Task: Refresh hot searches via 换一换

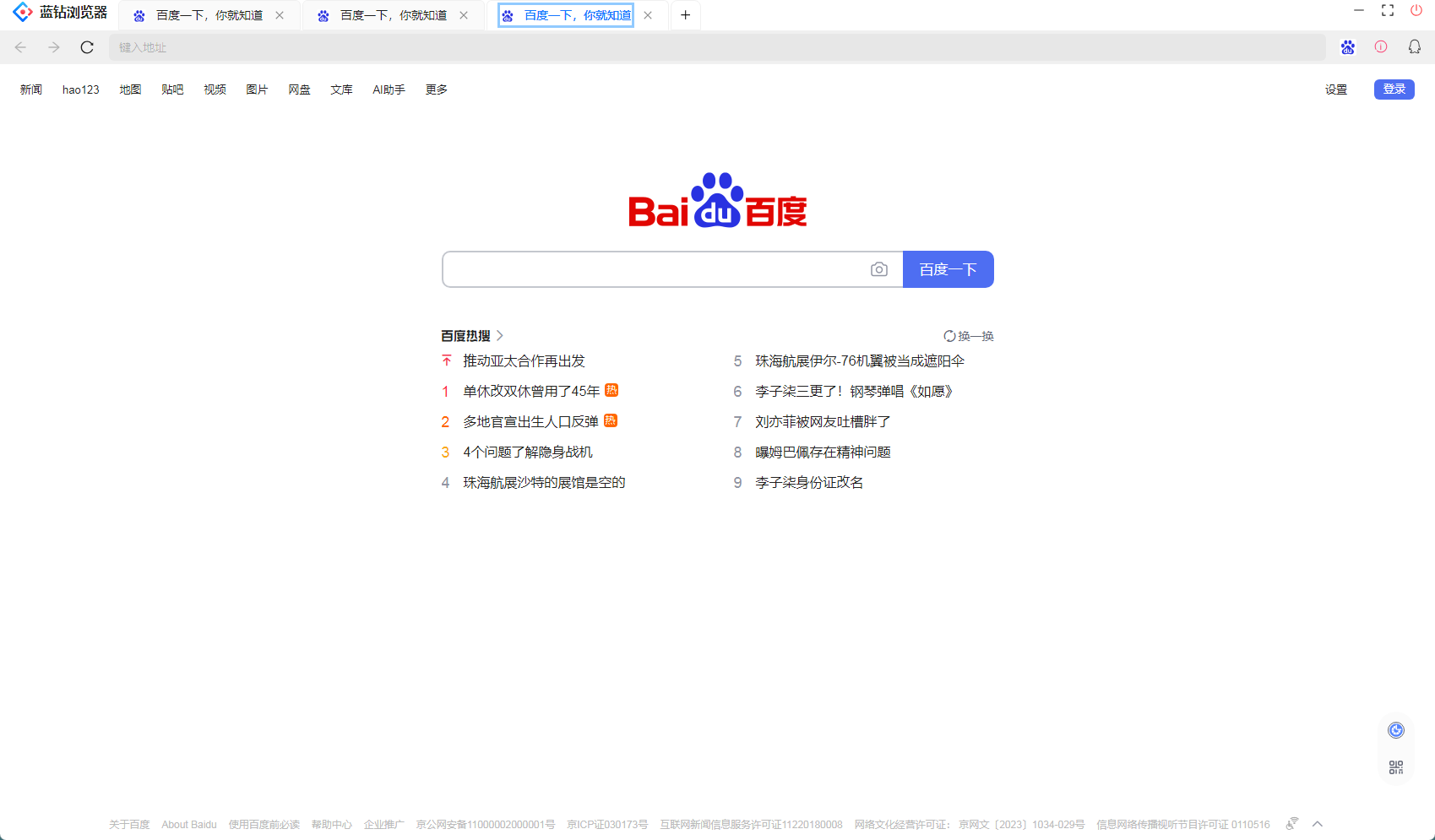Action: click(x=969, y=336)
